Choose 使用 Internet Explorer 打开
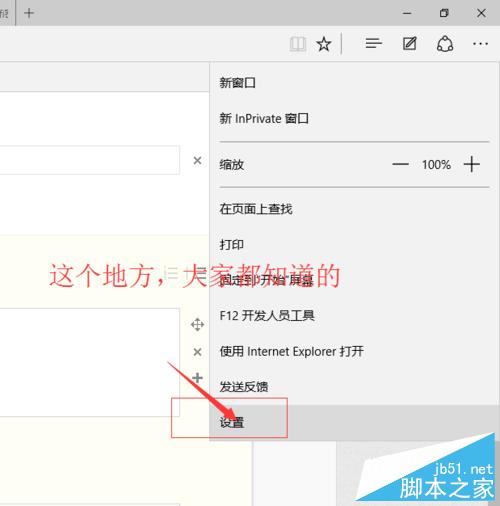Viewport: 500px width, 506px height. pyautogui.click(x=354, y=351)
